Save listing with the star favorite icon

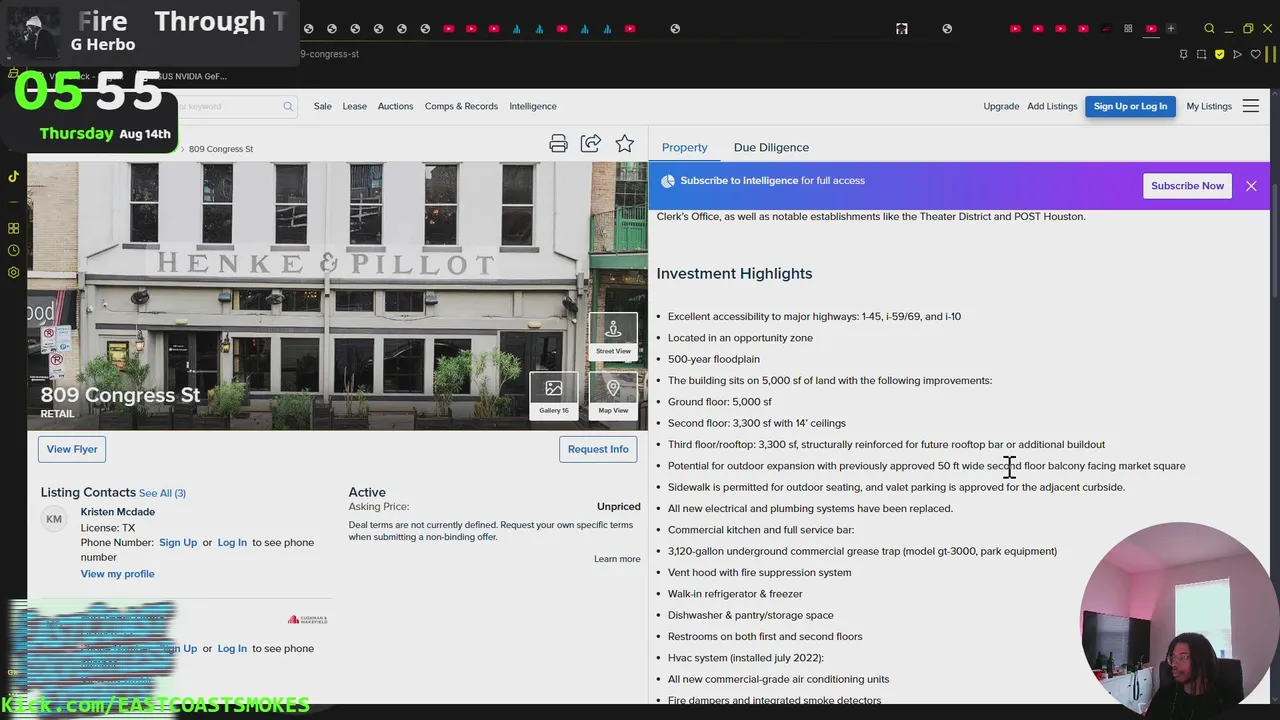click(x=625, y=144)
